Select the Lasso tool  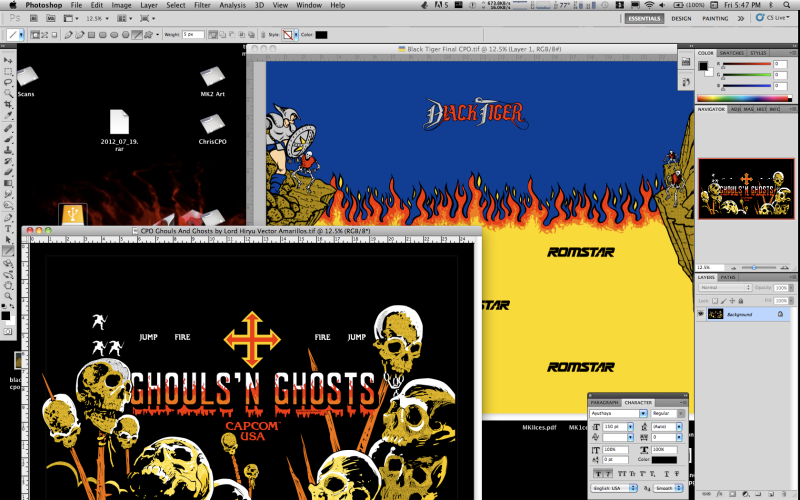pyautogui.click(x=8, y=82)
